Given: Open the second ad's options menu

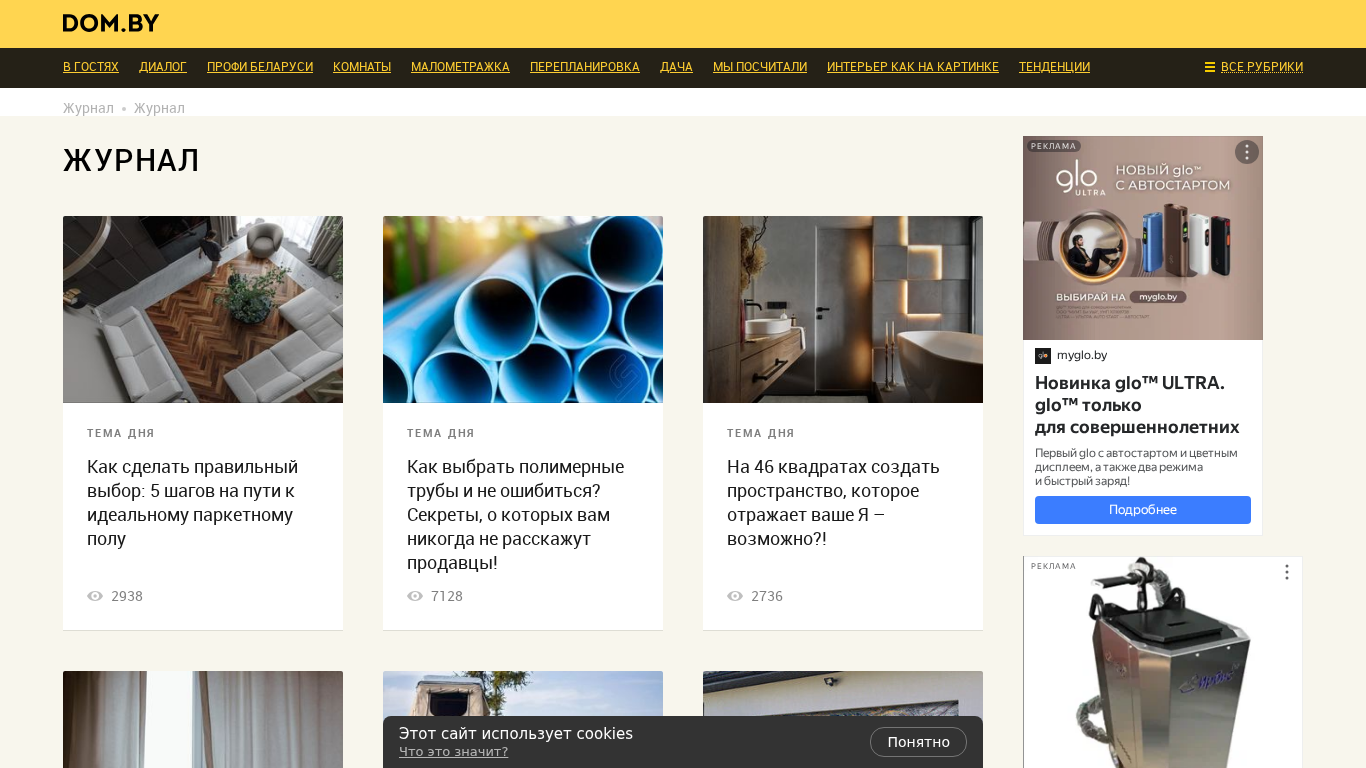Looking at the screenshot, I should click(1287, 572).
